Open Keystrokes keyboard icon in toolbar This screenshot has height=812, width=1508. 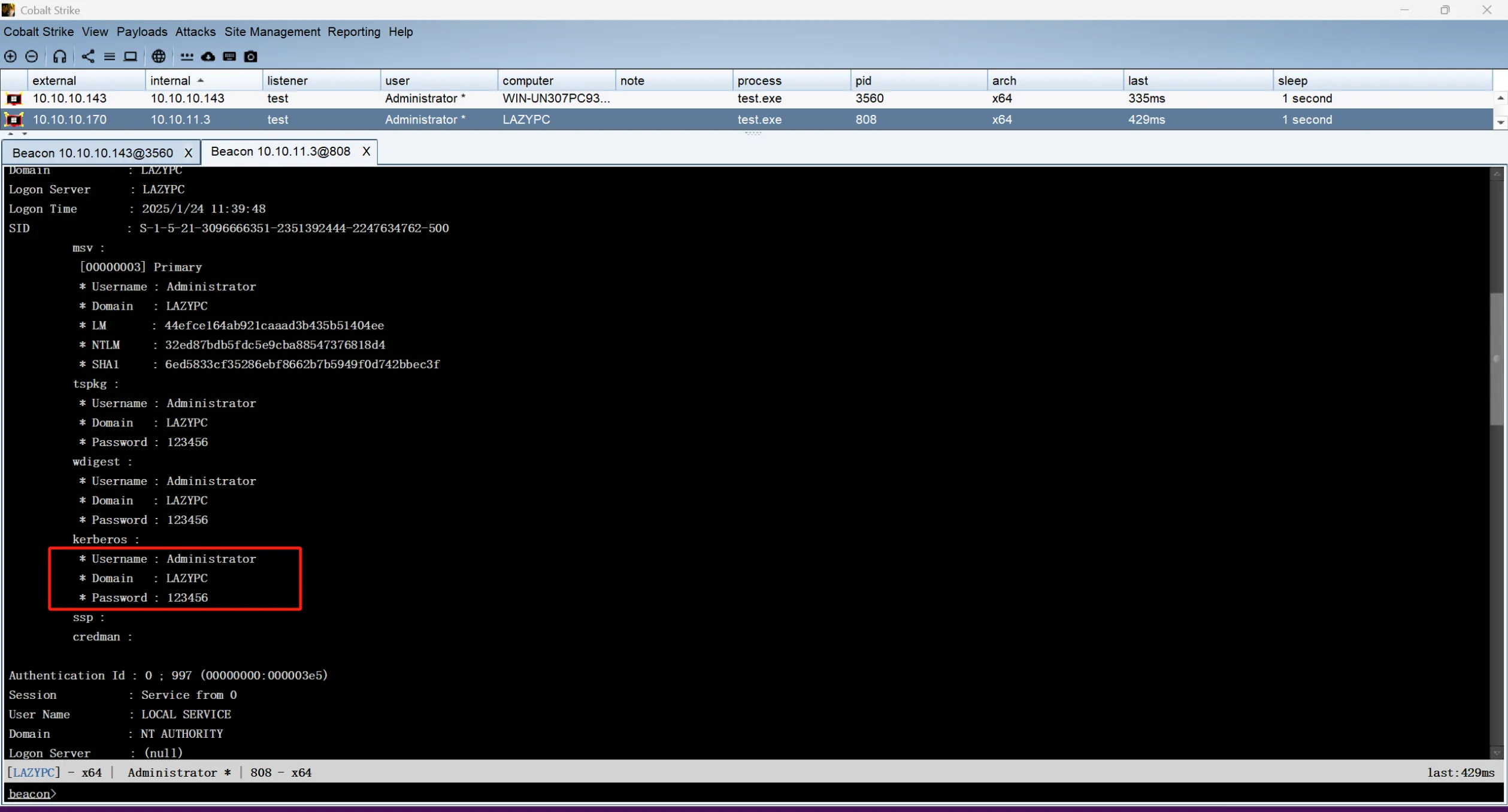(x=229, y=56)
